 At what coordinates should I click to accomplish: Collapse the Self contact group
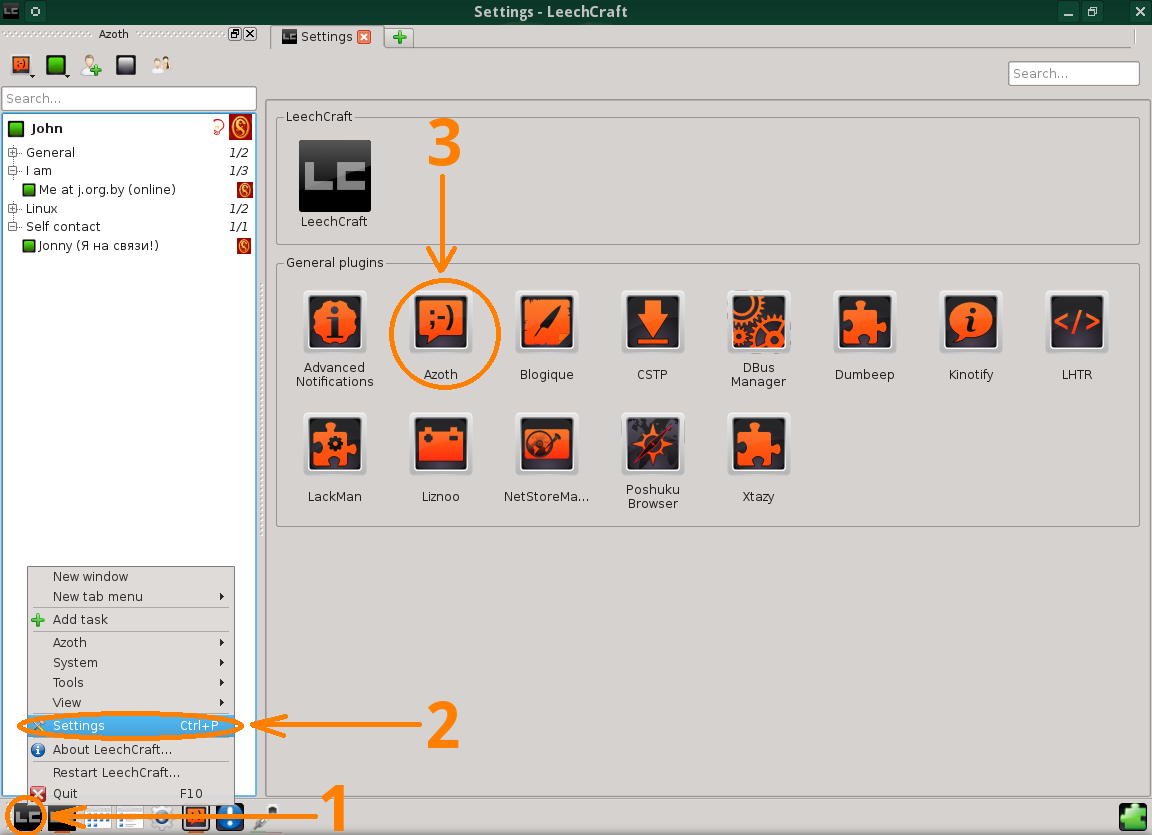pyautogui.click(x=12, y=226)
